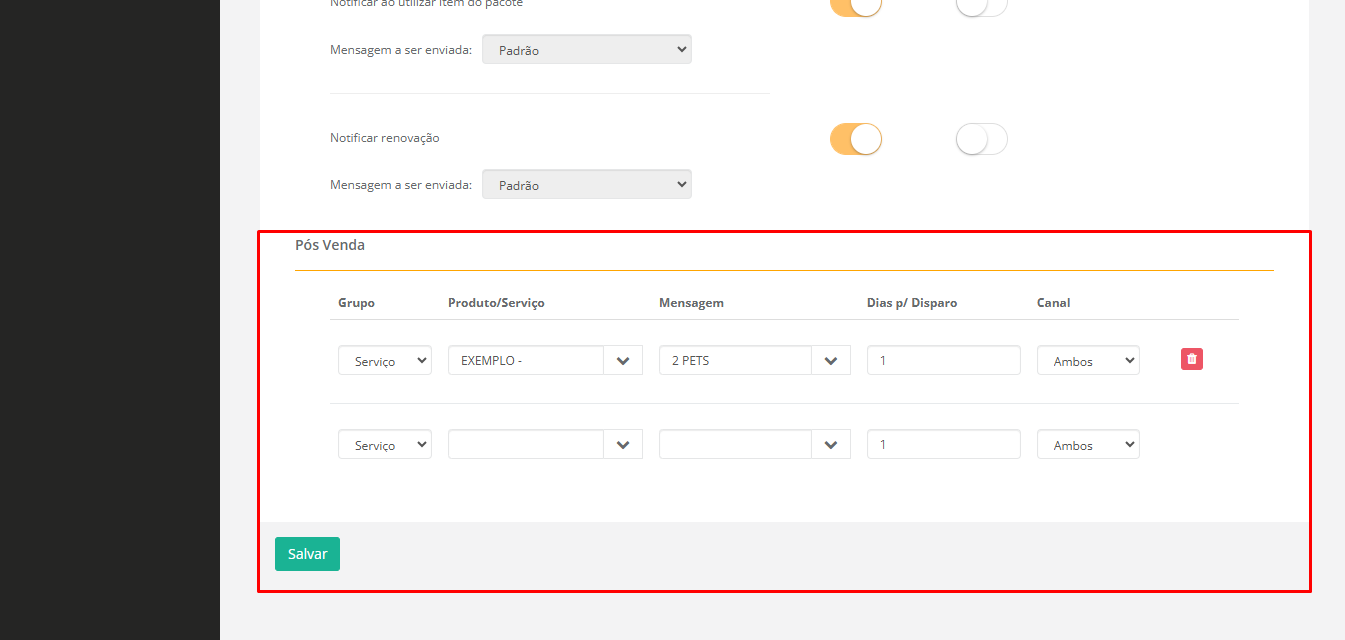
Task: Disable the orange Notificar renovação switch
Action: [x=855, y=139]
